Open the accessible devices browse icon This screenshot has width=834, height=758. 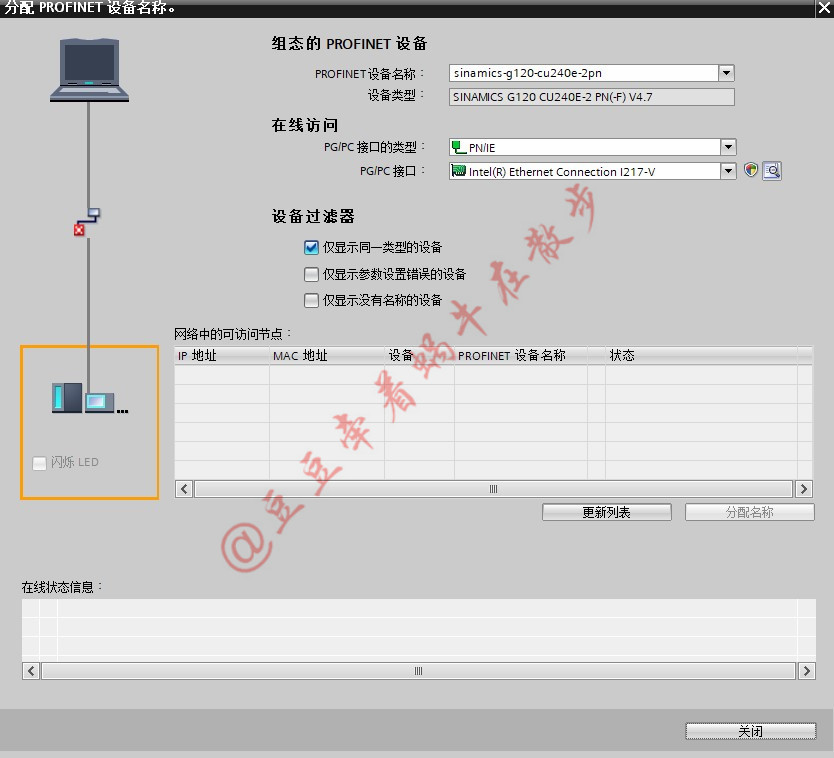772,170
